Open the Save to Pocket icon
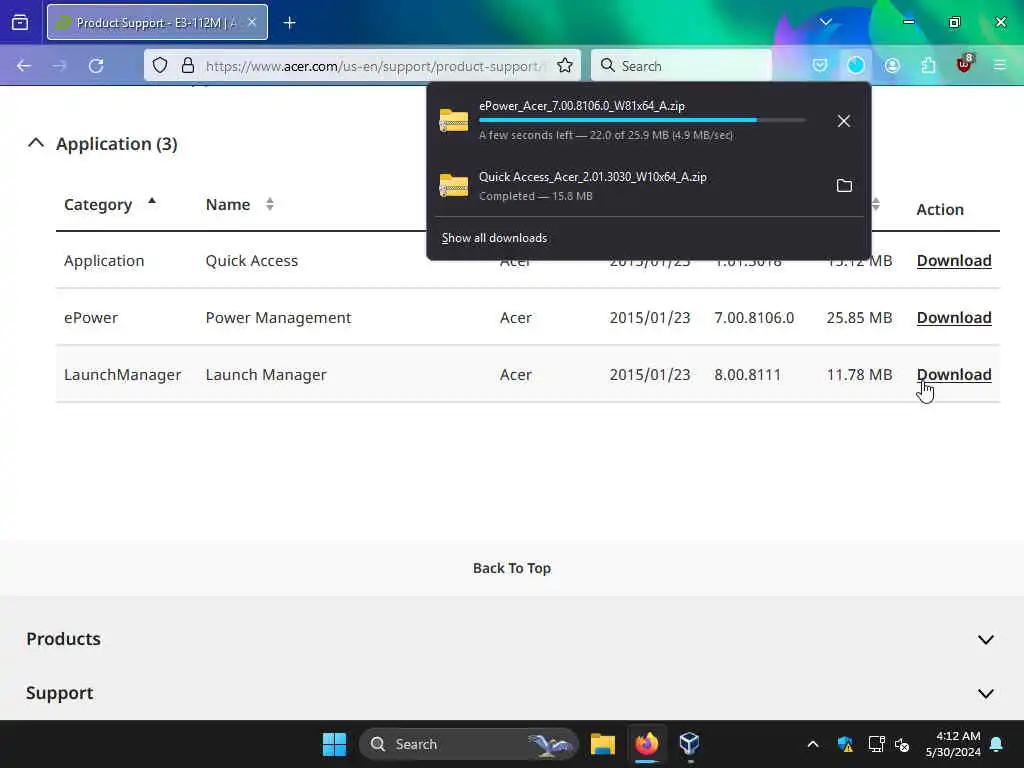The image size is (1024, 768). tap(820, 65)
